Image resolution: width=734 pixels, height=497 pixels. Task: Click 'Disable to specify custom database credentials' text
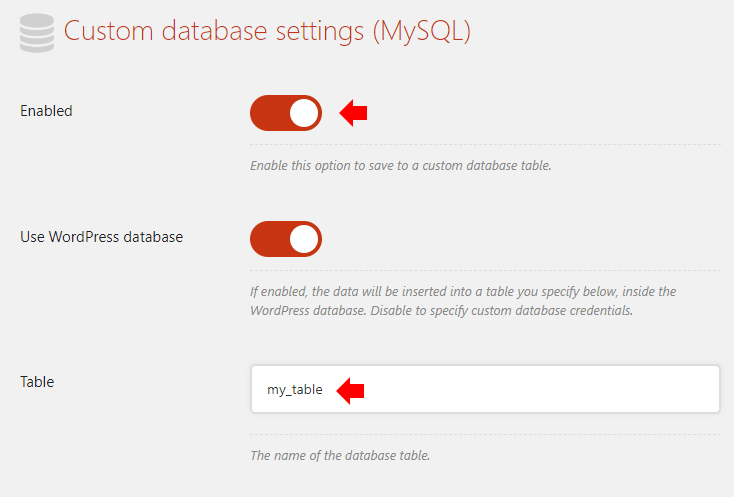pos(490,309)
